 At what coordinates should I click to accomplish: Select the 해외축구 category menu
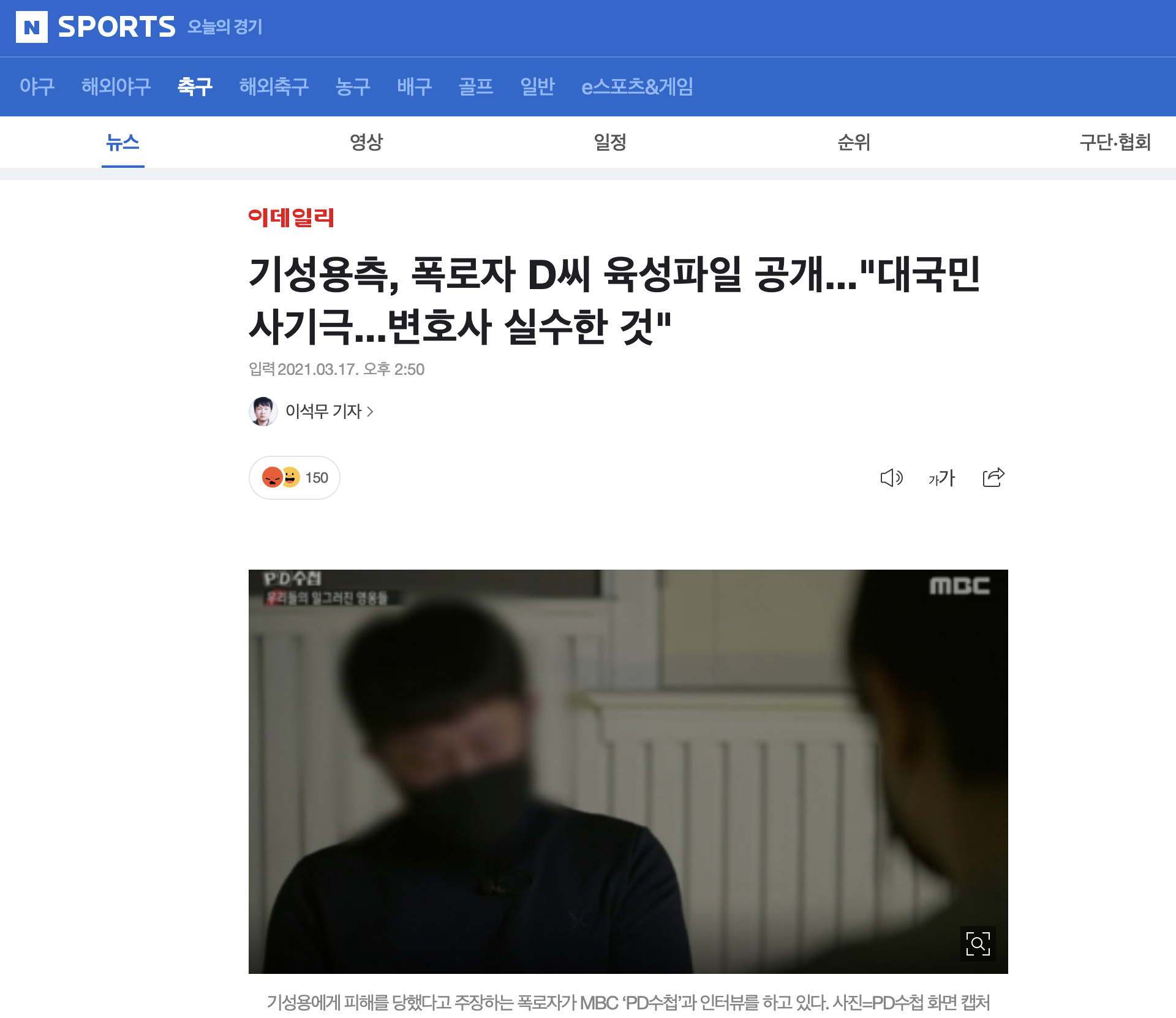274,86
